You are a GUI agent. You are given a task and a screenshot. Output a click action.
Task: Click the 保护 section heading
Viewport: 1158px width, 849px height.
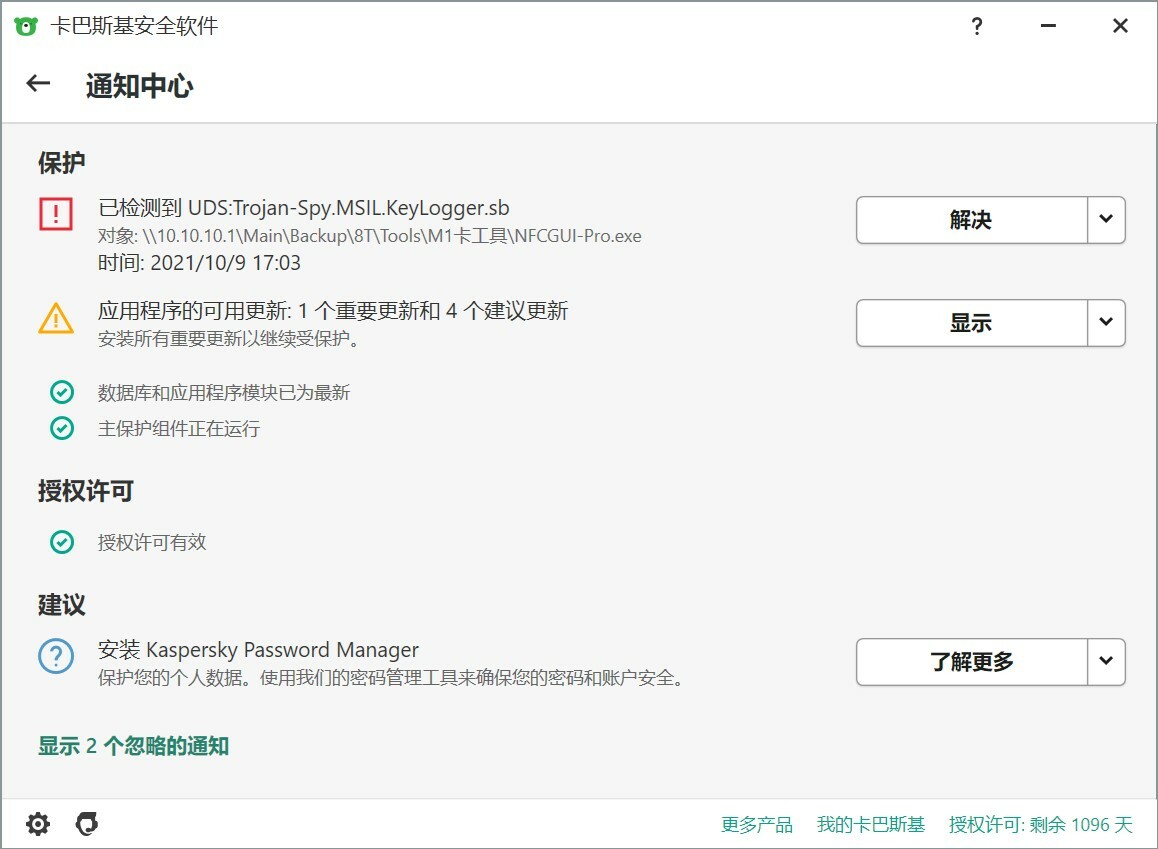point(62,162)
